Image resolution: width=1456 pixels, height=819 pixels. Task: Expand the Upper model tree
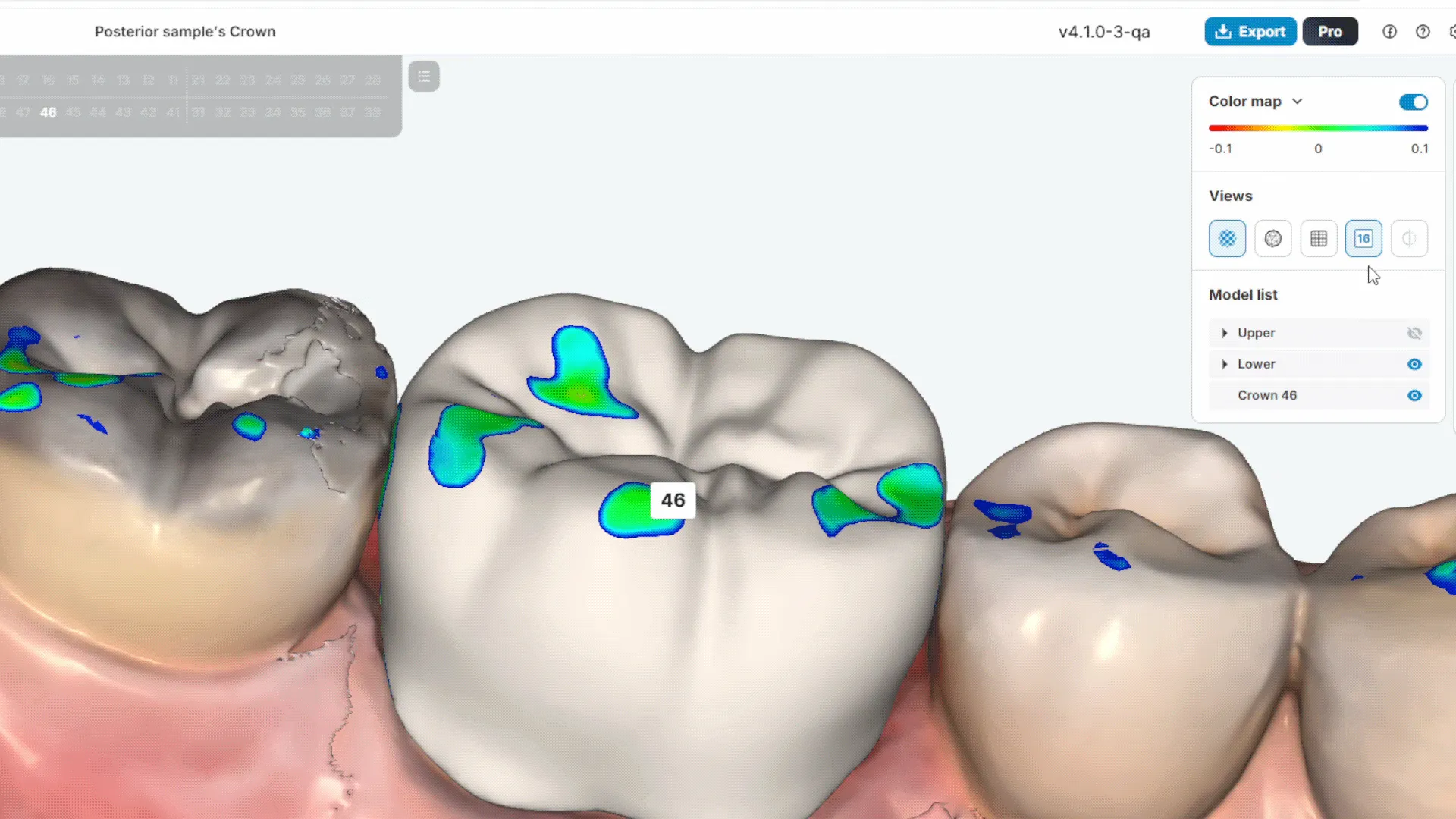coord(1224,333)
